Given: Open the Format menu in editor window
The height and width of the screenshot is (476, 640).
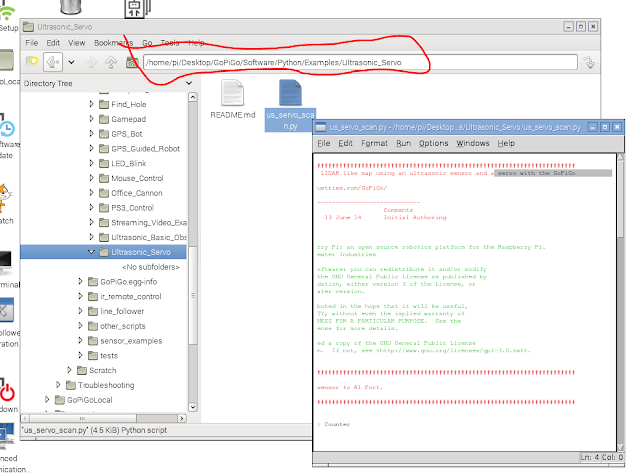Looking at the screenshot, I should [374, 143].
